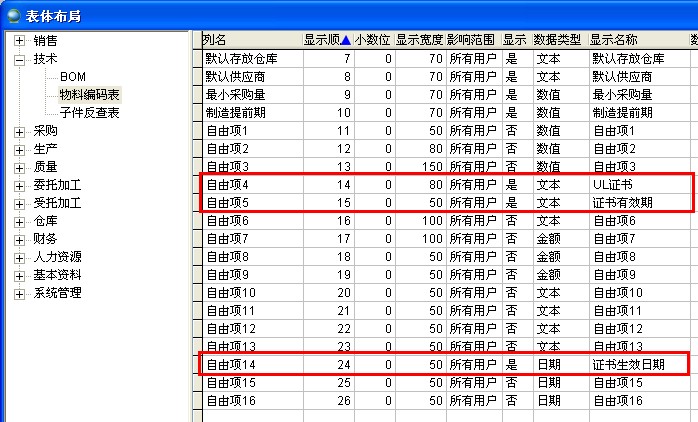Expand the 仓库 tree node
Screen dimensions: 698x422
click(20, 221)
